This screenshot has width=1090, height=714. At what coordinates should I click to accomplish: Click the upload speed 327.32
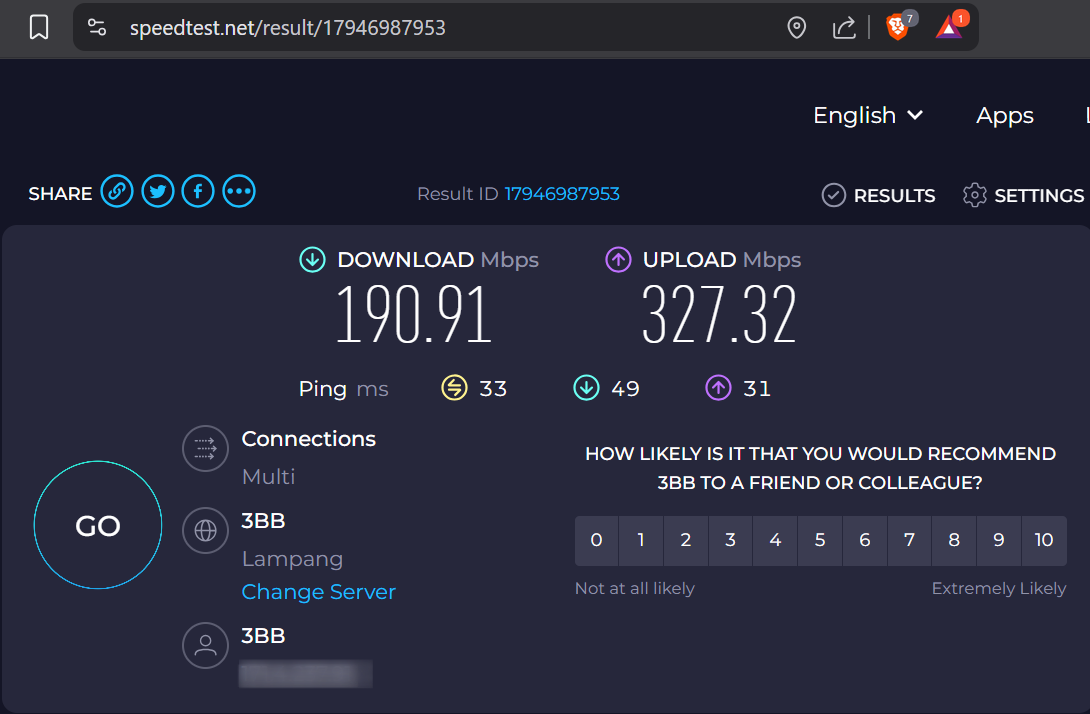(719, 314)
